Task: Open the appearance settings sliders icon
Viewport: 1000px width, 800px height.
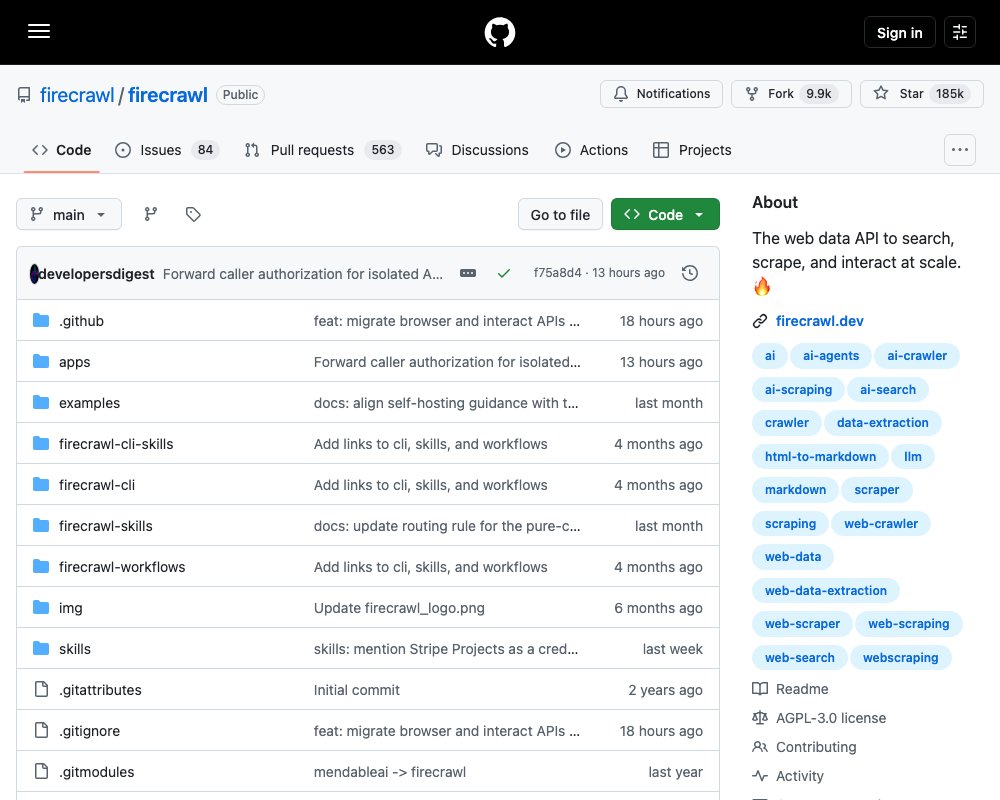Action: click(x=960, y=32)
